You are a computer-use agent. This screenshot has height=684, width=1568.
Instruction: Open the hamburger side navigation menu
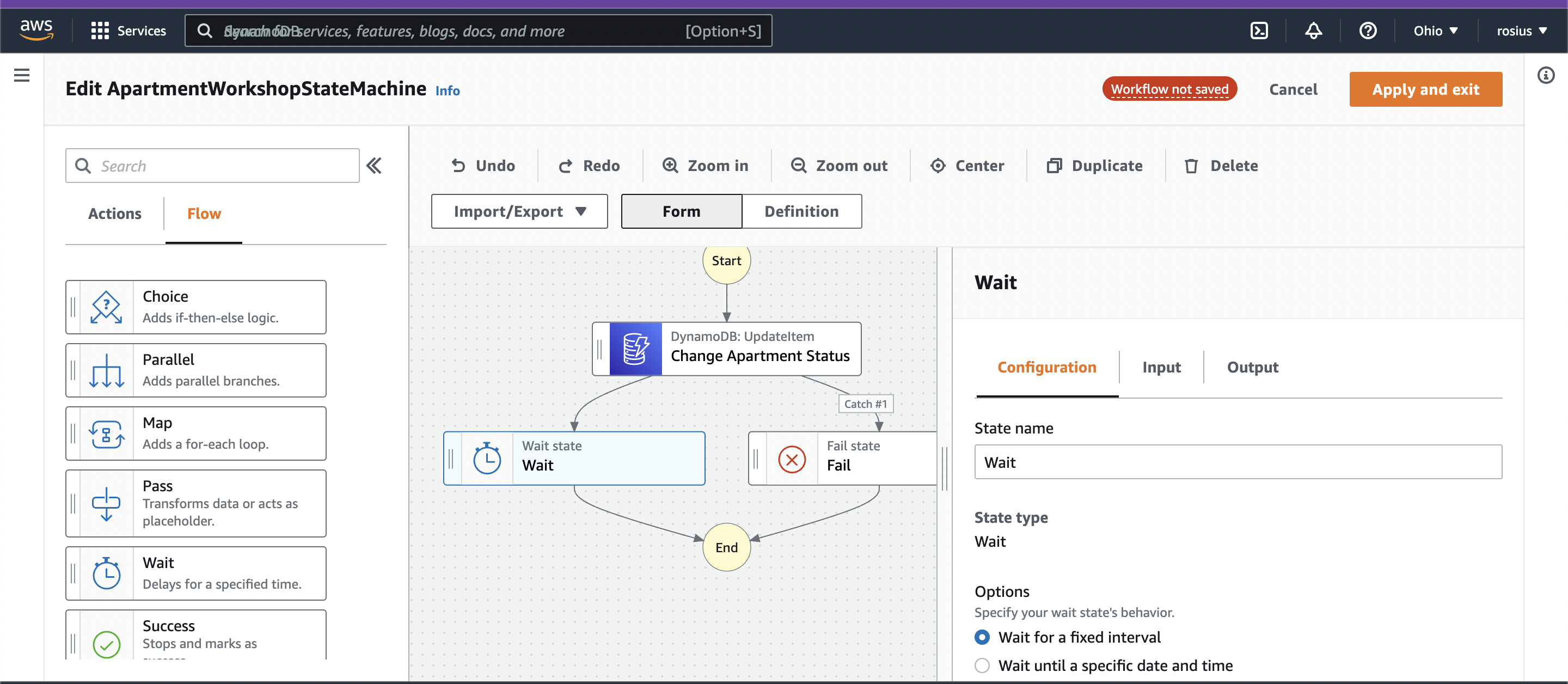point(22,76)
